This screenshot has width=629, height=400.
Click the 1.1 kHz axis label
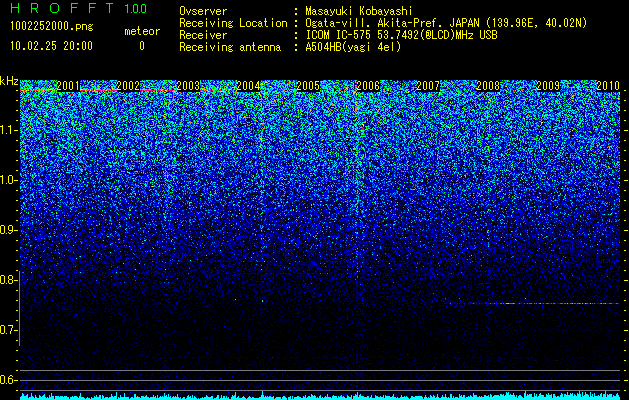click(x=8, y=130)
